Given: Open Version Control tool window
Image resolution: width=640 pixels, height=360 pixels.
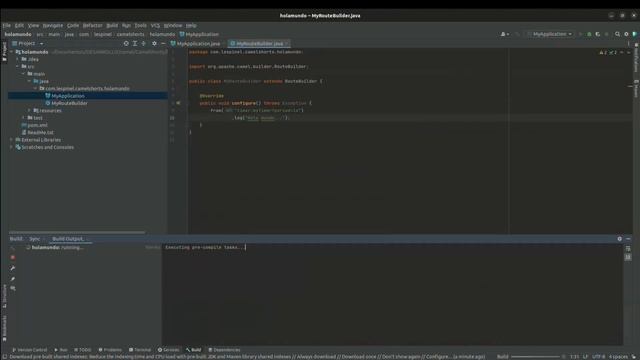Looking at the screenshot, I should click(x=29, y=350).
